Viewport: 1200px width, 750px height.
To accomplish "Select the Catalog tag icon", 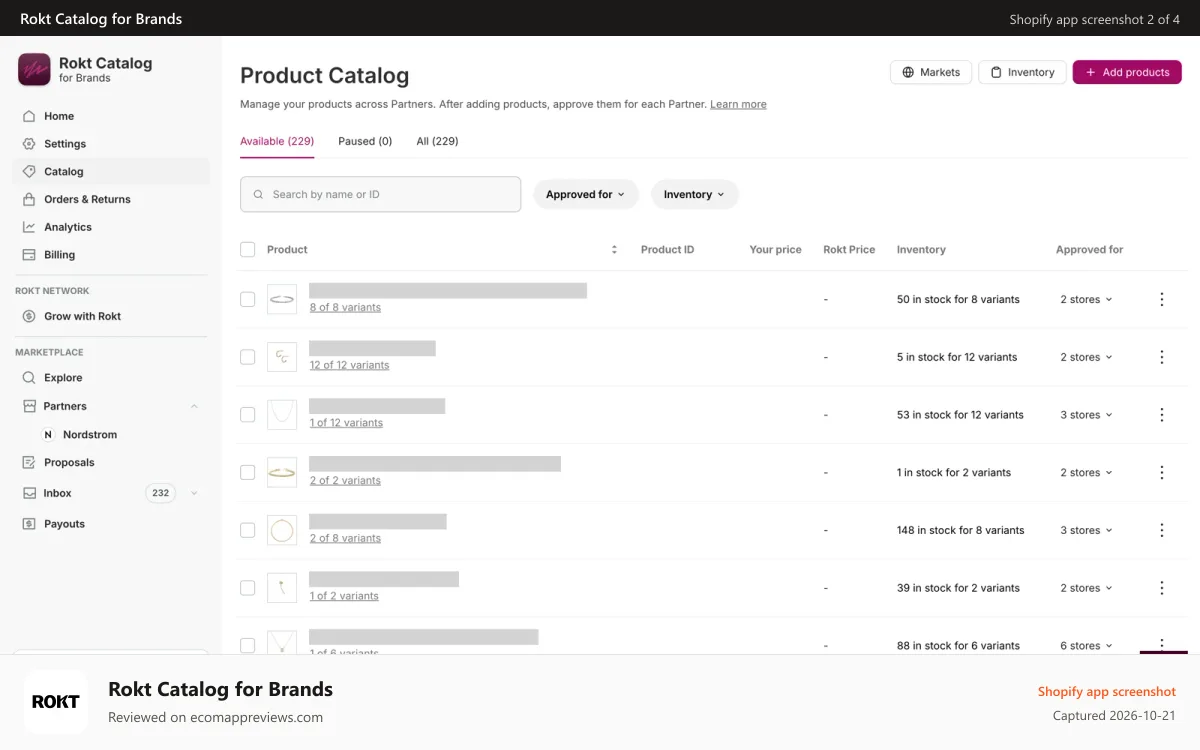I will (29, 172).
